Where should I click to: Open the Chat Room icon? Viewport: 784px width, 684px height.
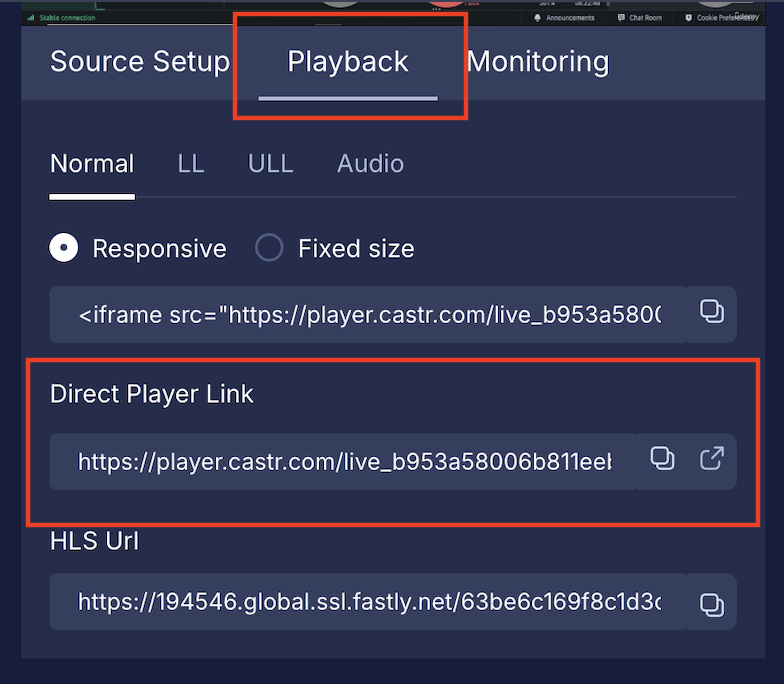pos(621,18)
